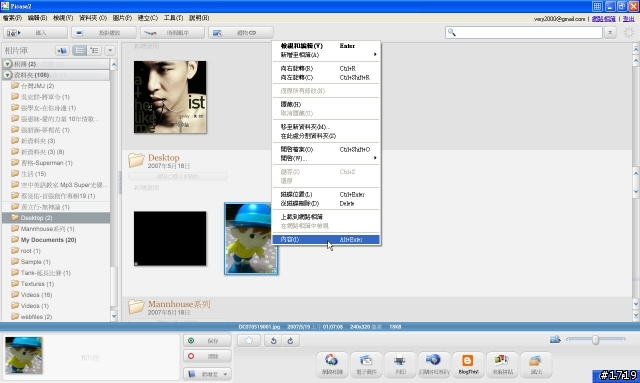
Task: Select the highlighted Alt+Enter properties menu item
Action: (326, 240)
